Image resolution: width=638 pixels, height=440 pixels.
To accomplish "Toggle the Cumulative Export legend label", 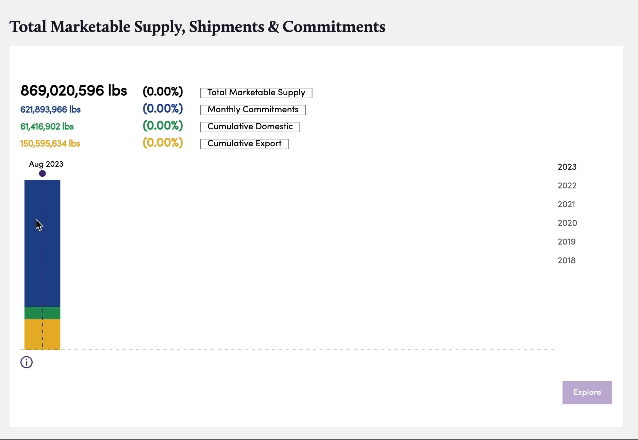I will pyautogui.click(x=244, y=144).
